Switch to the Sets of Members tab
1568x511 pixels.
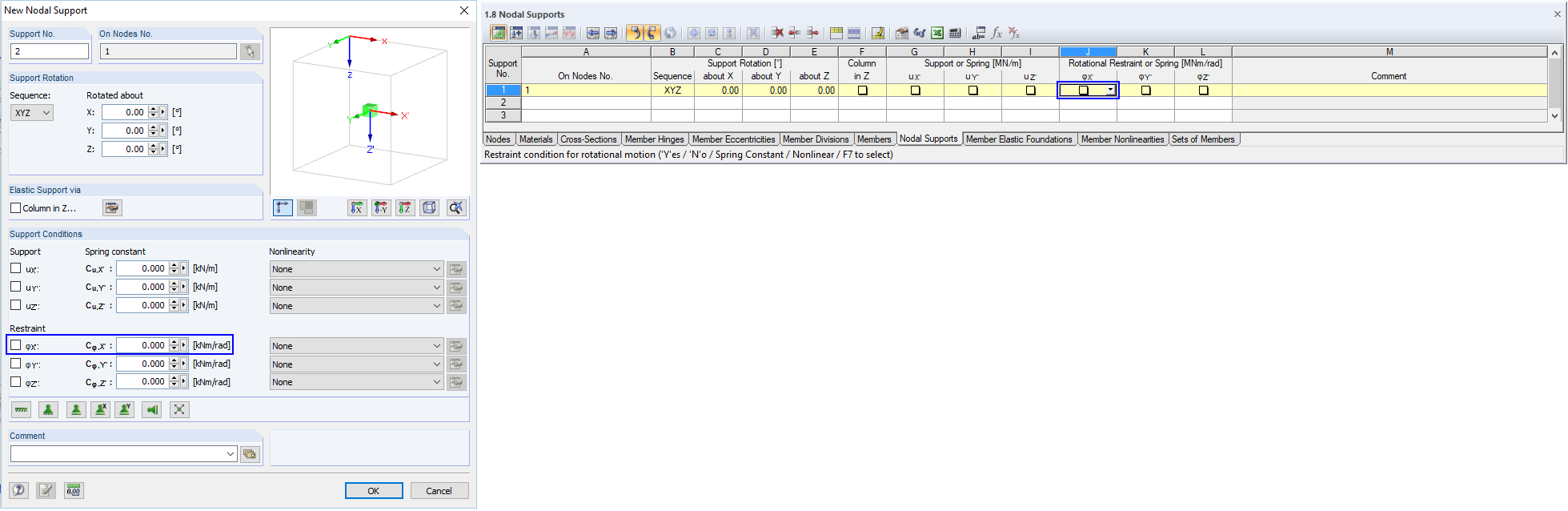click(x=1203, y=139)
